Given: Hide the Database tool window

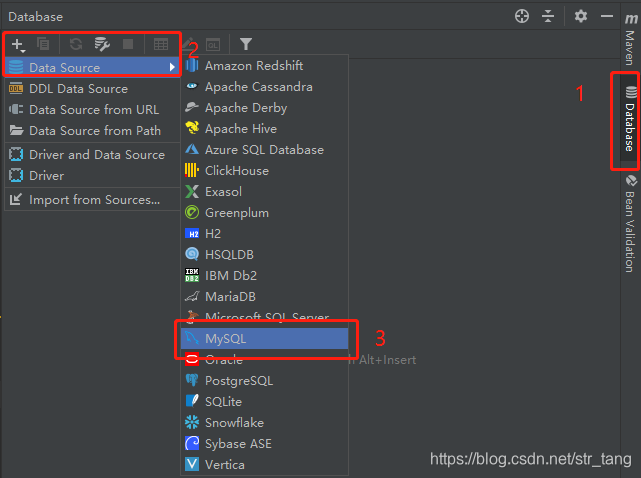Looking at the screenshot, I should (x=607, y=16).
